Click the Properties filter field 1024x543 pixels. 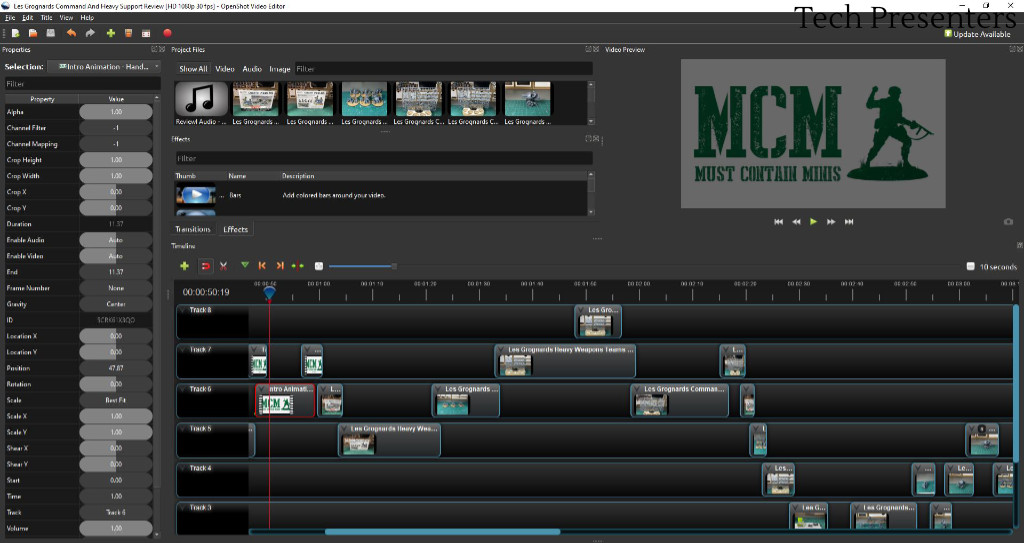coord(82,84)
